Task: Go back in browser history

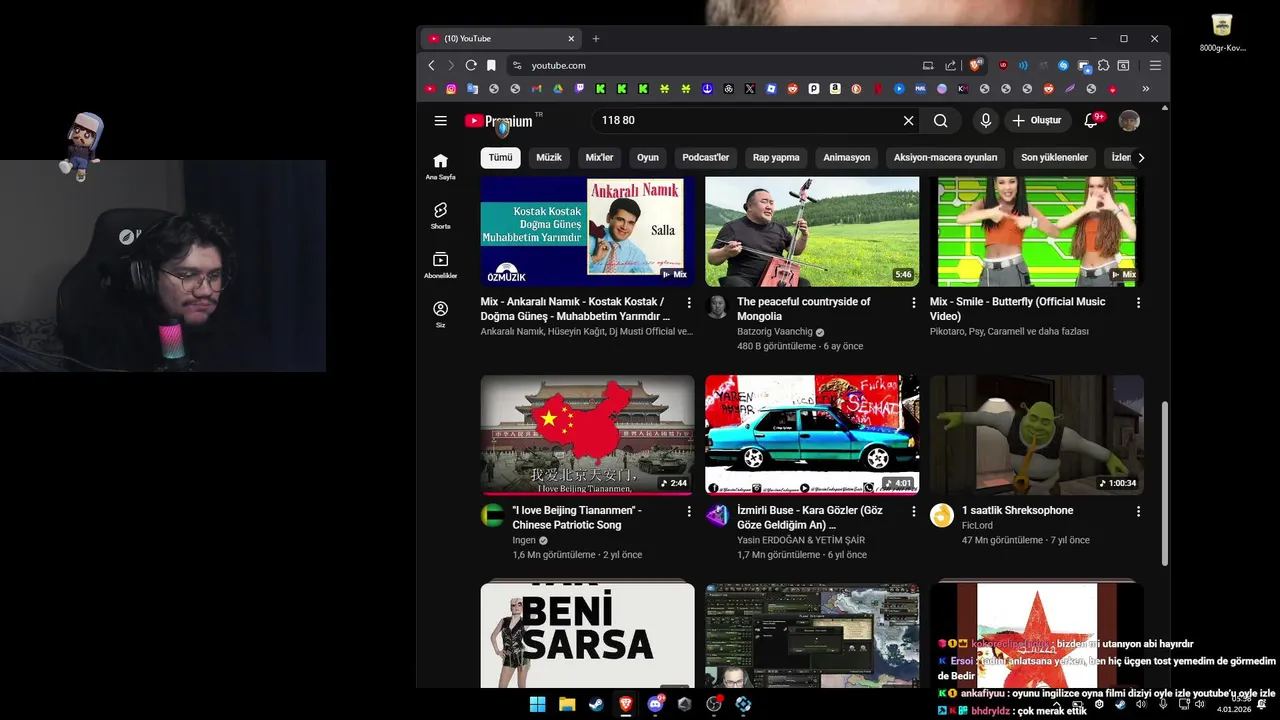Action: tap(431, 65)
